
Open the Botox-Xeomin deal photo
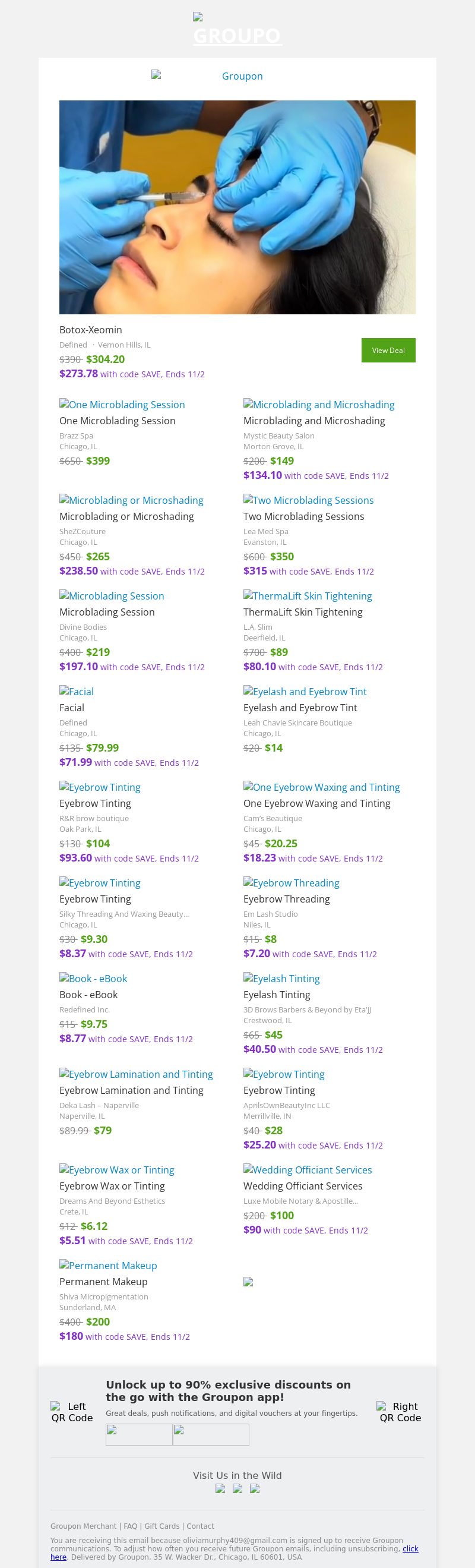tap(237, 207)
